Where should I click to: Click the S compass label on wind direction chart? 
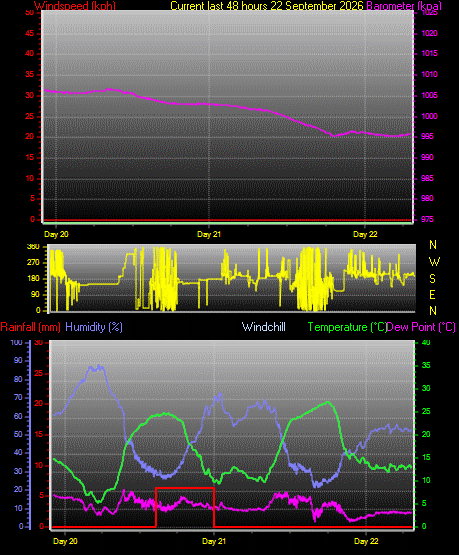pyautogui.click(x=432, y=279)
